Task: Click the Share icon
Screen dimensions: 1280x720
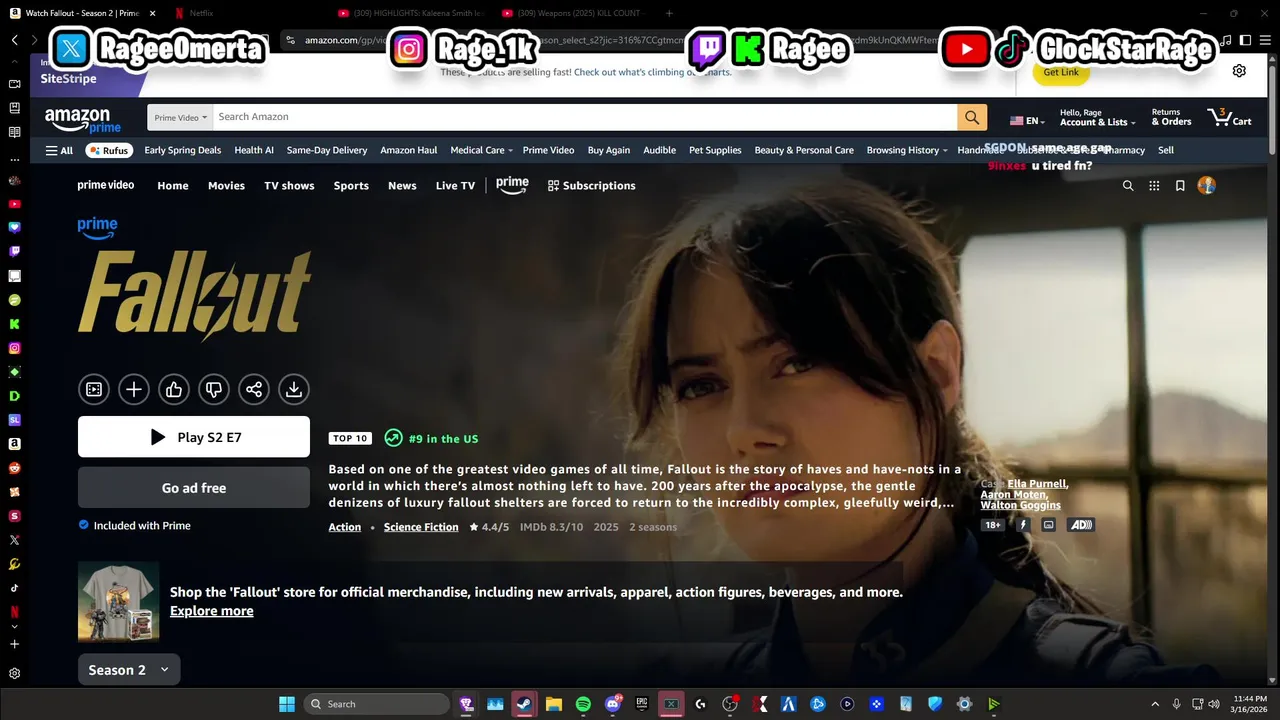Action: coord(254,389)
